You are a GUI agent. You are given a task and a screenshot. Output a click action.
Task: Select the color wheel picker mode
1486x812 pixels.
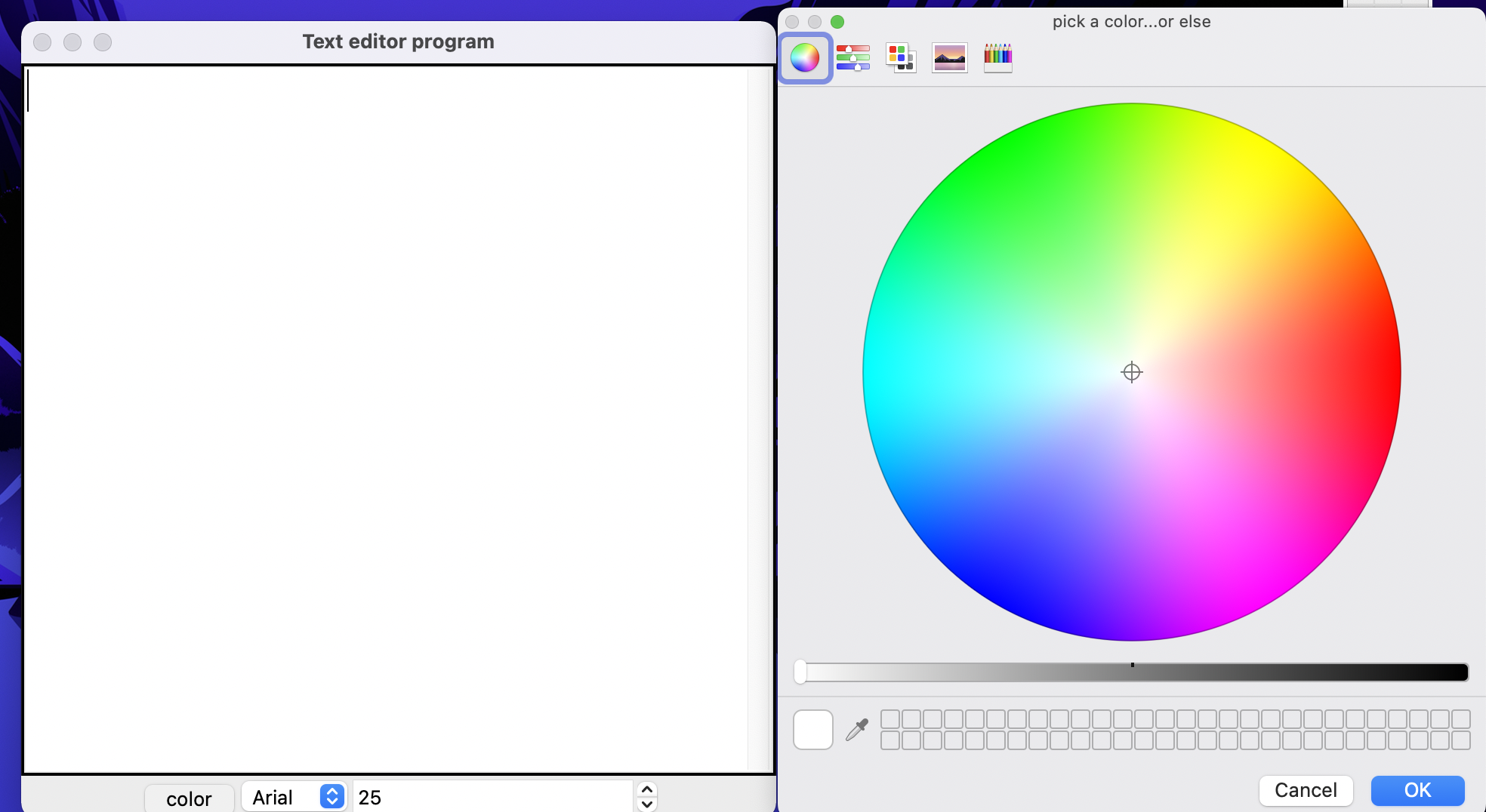pyautogui.click(x=805, y=57)
